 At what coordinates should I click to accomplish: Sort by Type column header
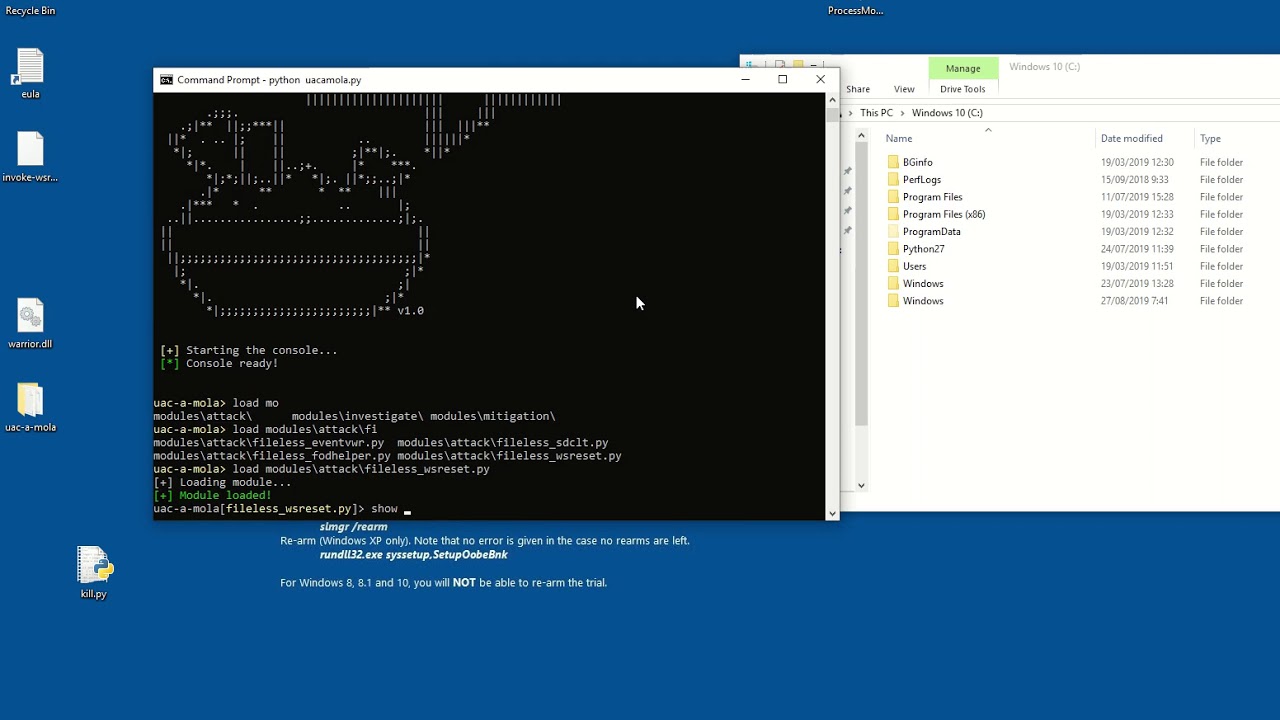coord(1210,139)
